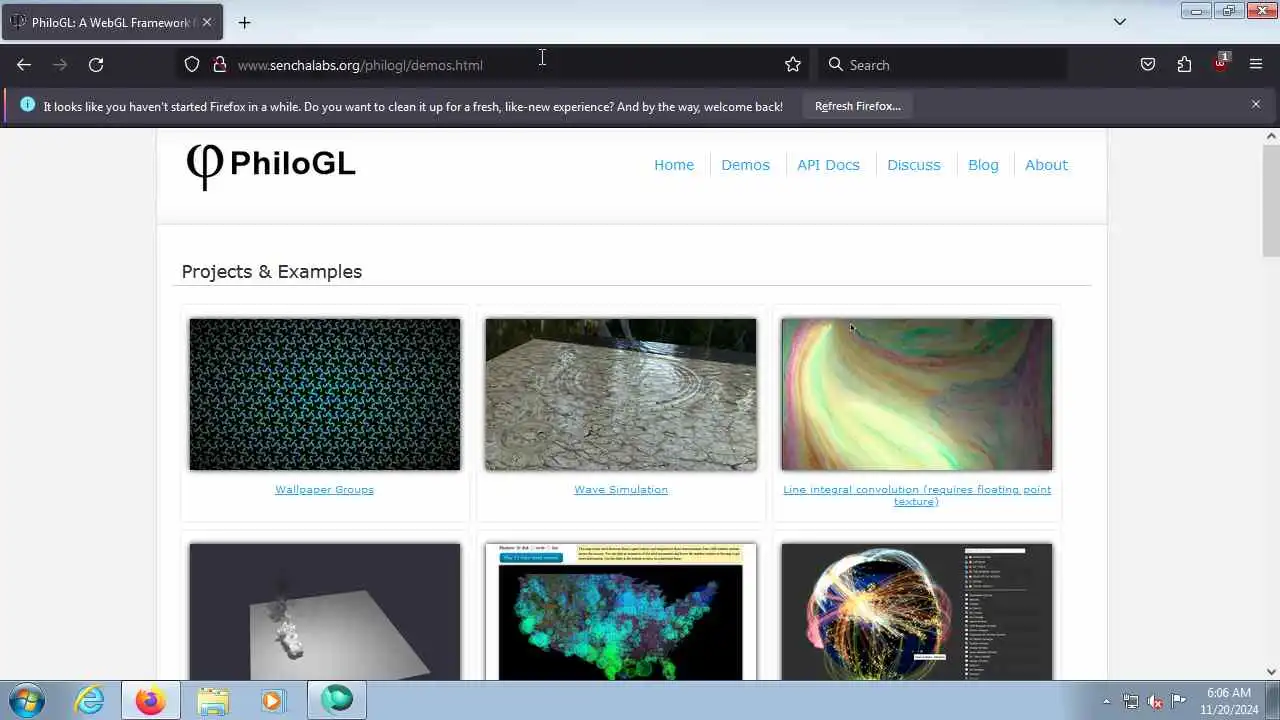Show hidden tray icons arrow
The height and width of the screenshot is (720, 1280).
(1106, 701)
